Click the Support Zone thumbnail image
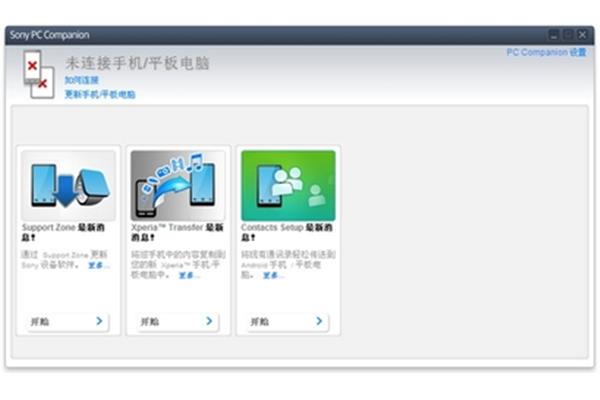 (68, 185)
